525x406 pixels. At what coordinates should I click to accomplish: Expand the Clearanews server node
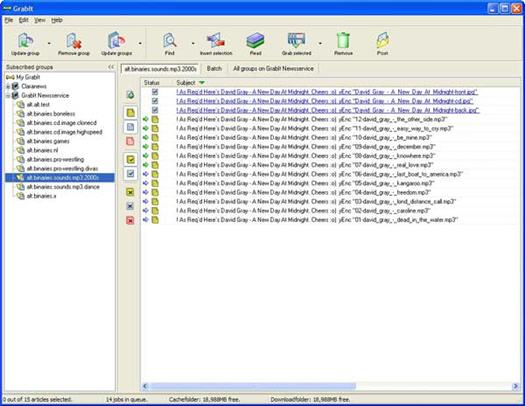coord(8,86)
